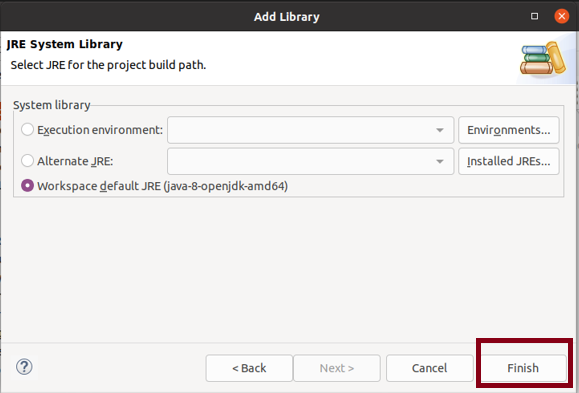Click the JRE System Library heading
Viewport: 579px width, 393px height.
click(x=65, y=44)
